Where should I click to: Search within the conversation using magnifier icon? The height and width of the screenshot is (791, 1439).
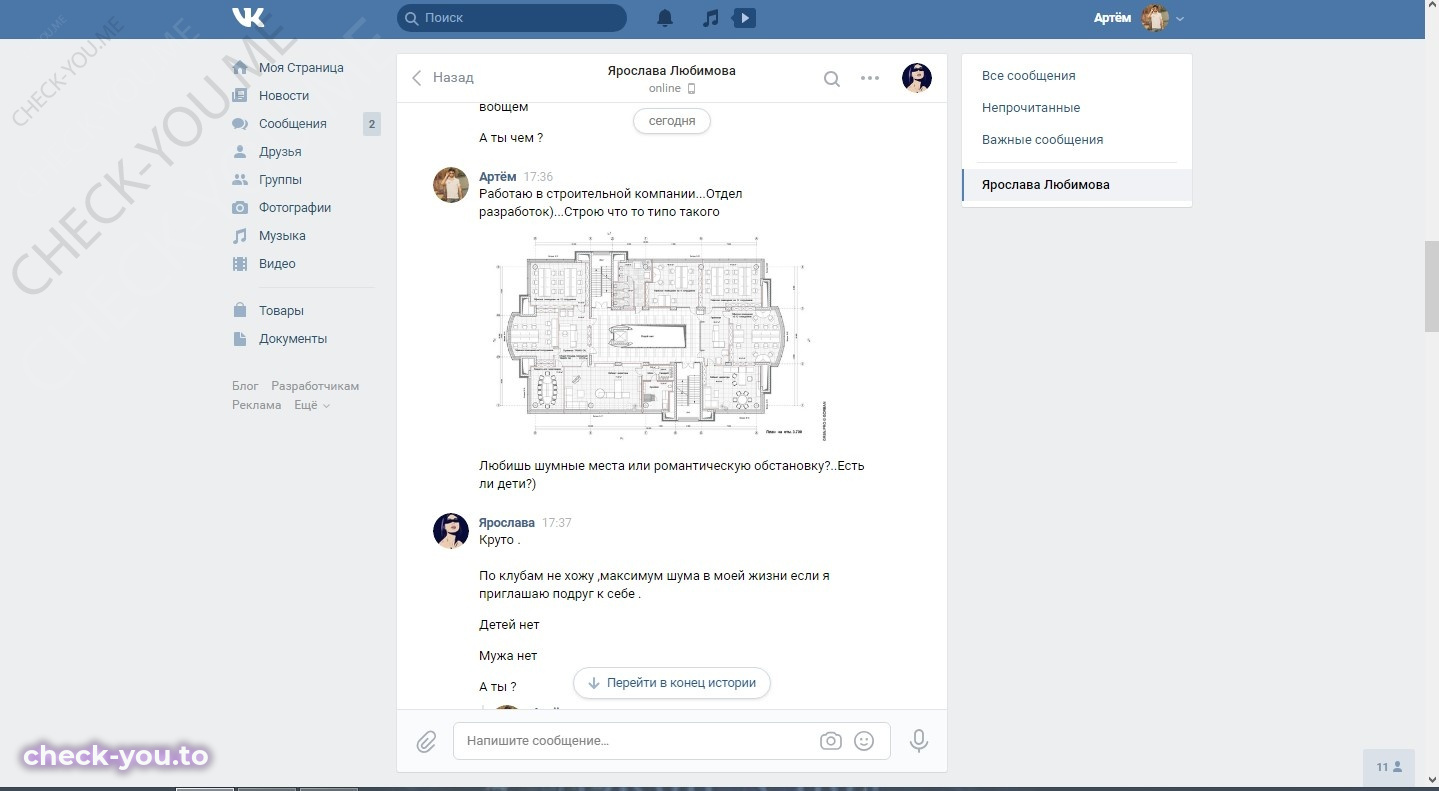[x=831, y=78]
